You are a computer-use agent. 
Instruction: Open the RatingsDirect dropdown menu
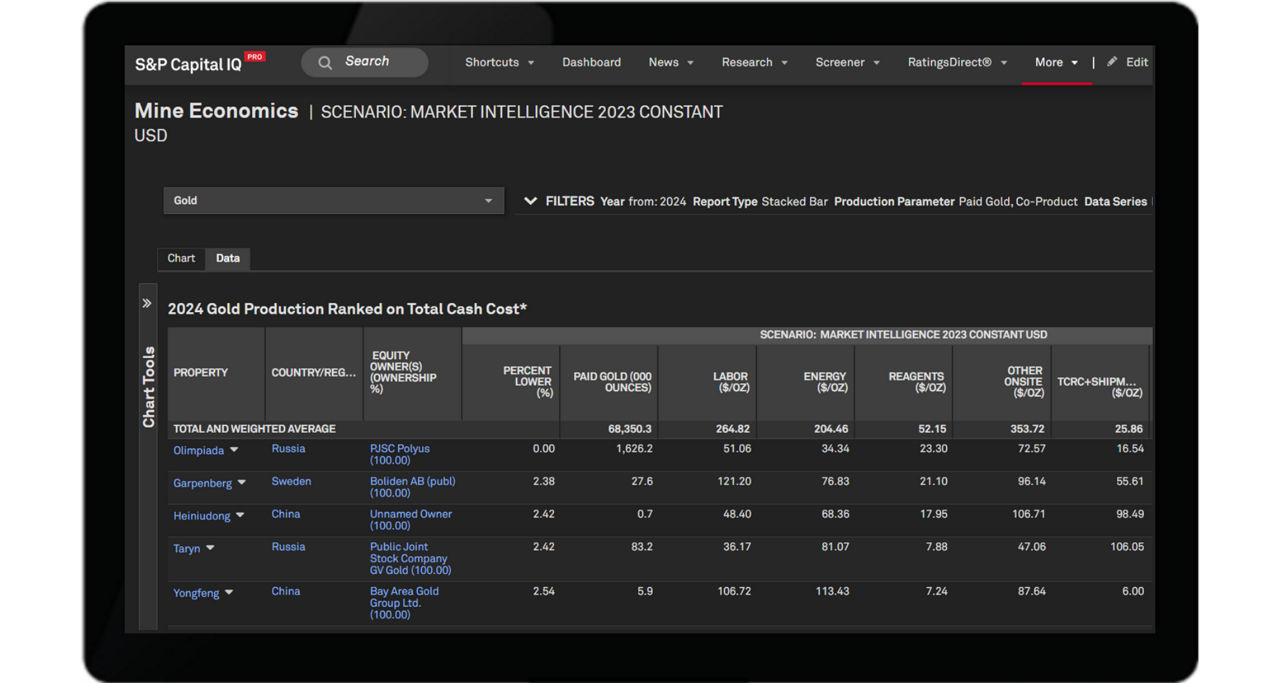[957, 62]
